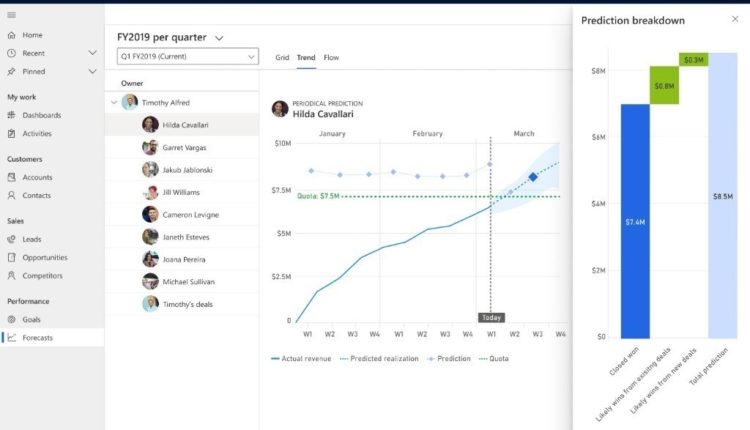750x430 pixels.
Task: Collapse the Timothy Alfred owner tree
Action: click(x=113, y=102)
